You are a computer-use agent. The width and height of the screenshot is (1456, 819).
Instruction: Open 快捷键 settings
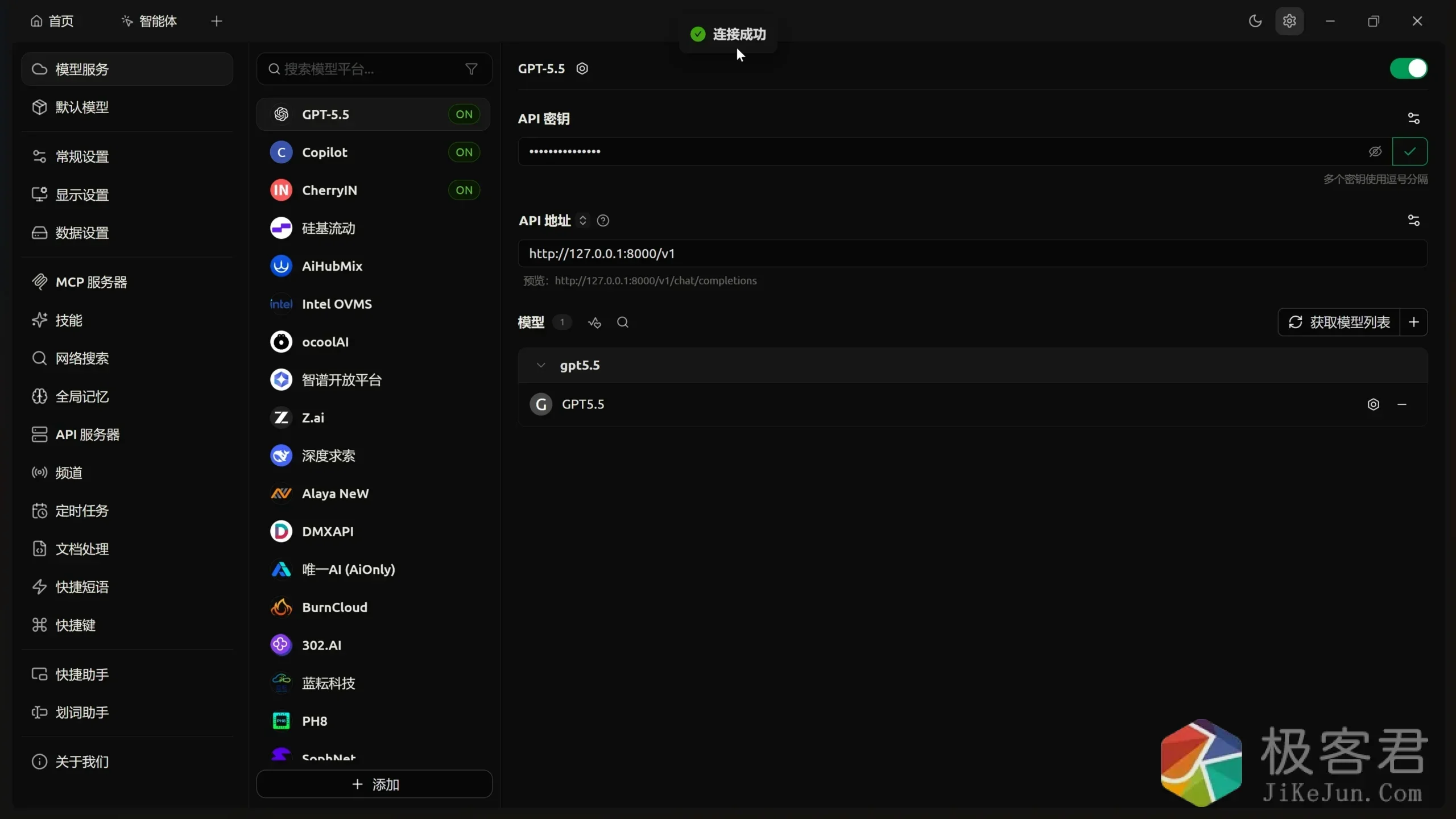pyautogui.click(x=127, y=625)
